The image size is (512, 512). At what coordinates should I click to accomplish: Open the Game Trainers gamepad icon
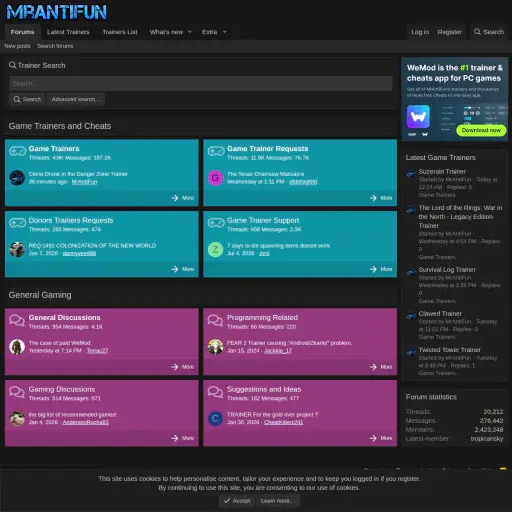point(17,151)
